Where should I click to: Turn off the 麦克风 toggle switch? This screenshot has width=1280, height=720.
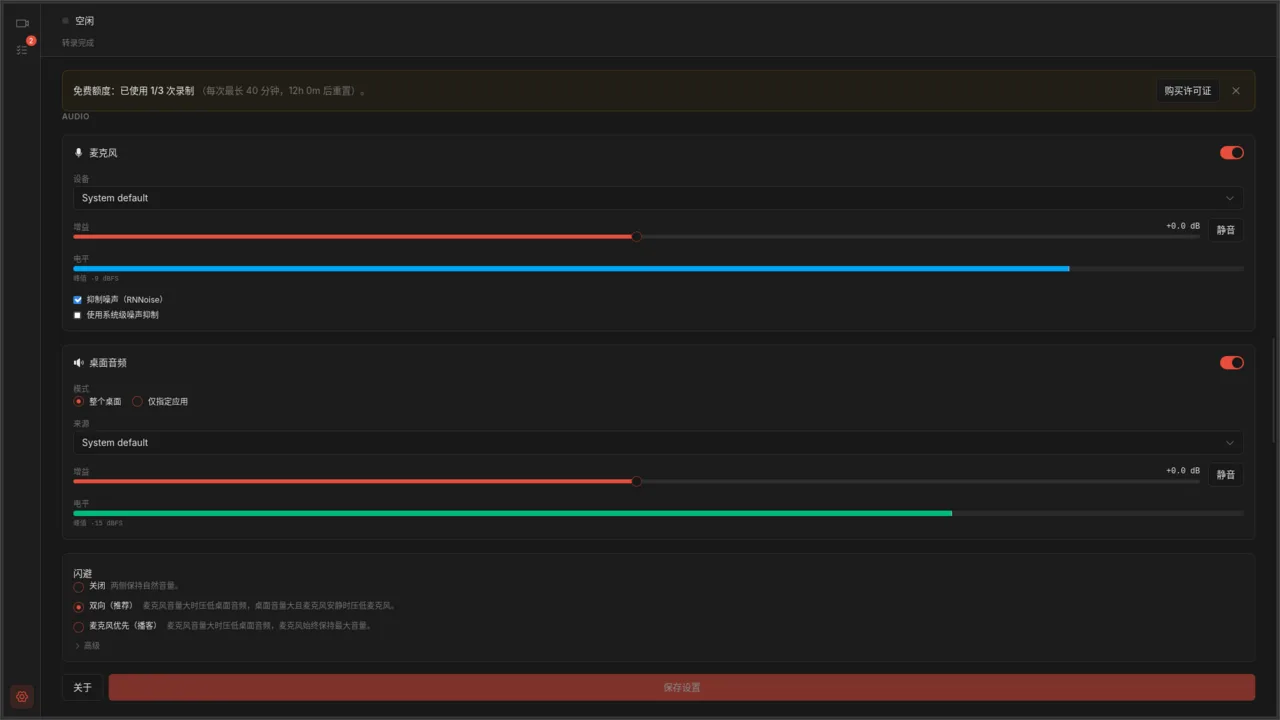1232,153
